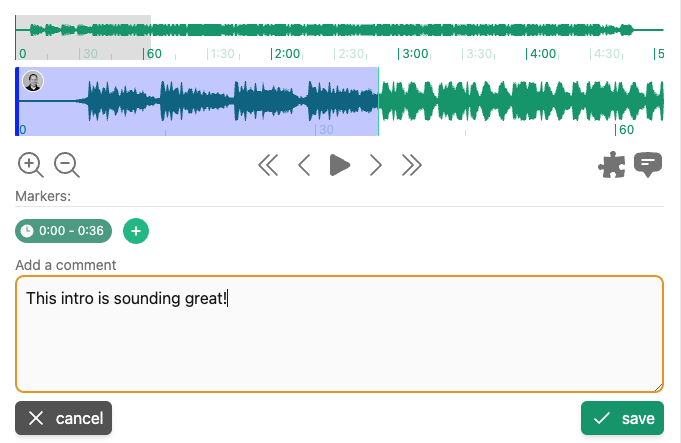681x443 pixels.
Task: Click the zoom in magnifier icon
Action: [x=31, y=165]
